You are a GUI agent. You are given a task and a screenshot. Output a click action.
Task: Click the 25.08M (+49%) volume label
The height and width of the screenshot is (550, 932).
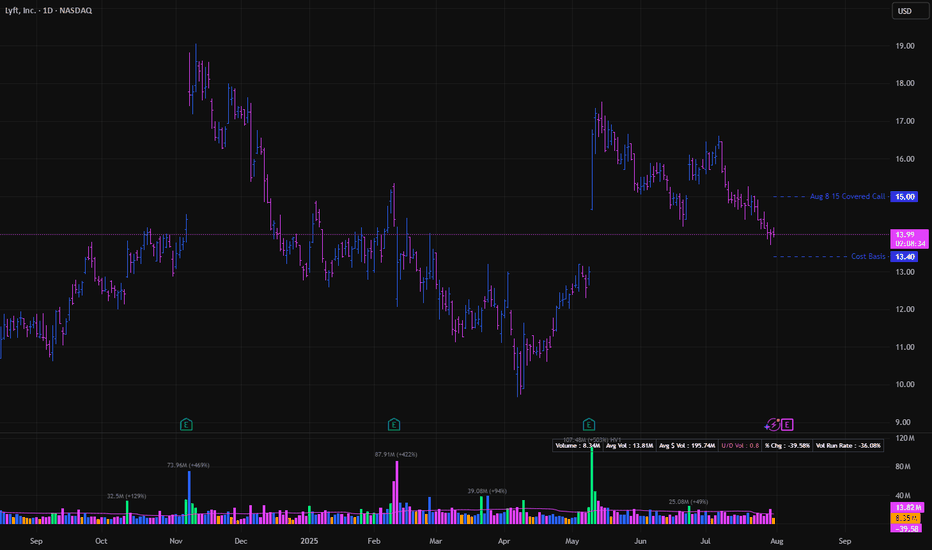pyautogui.click(x=688, y=502)
